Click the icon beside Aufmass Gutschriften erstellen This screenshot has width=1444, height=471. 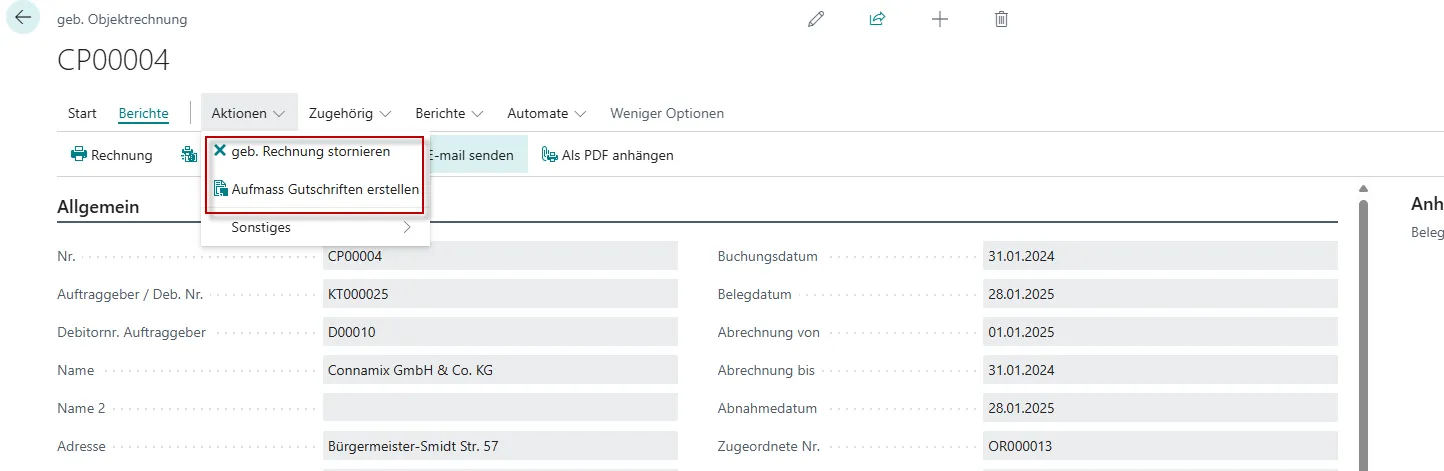221,189
